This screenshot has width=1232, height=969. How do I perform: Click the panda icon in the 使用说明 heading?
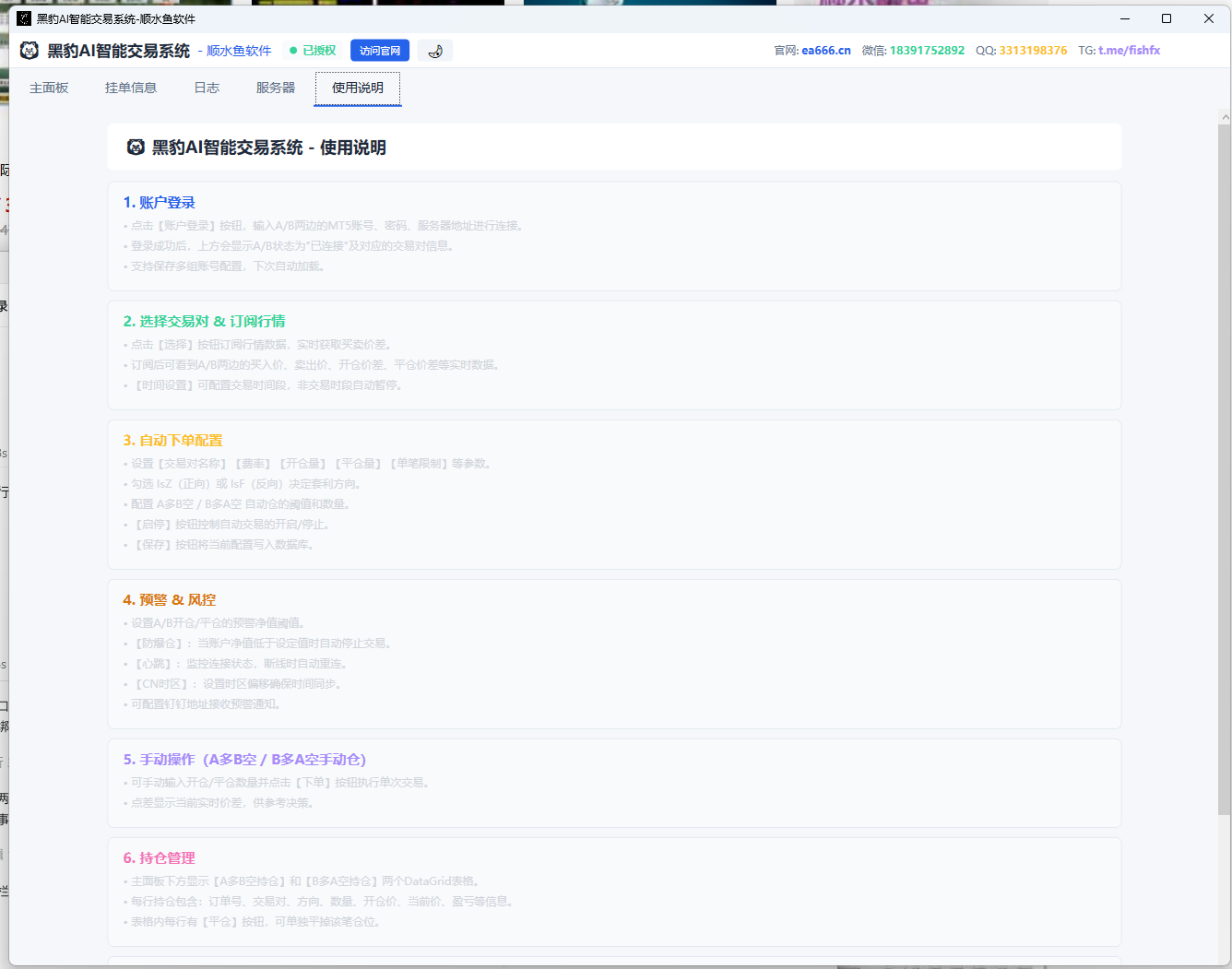coord(136,148)
